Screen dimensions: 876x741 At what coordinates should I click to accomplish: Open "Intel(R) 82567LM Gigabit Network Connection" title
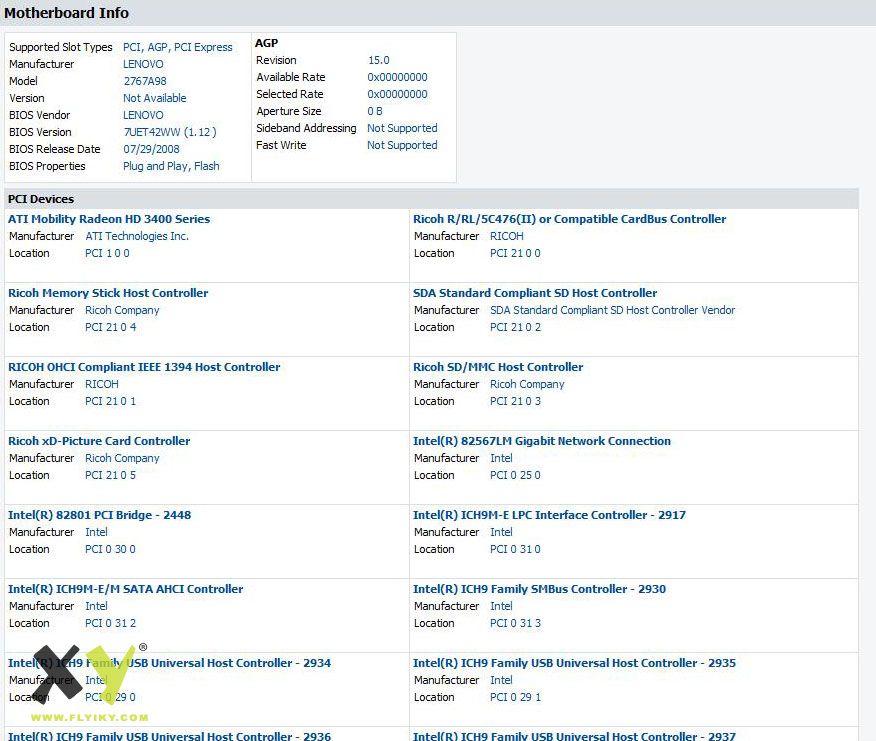542,441
